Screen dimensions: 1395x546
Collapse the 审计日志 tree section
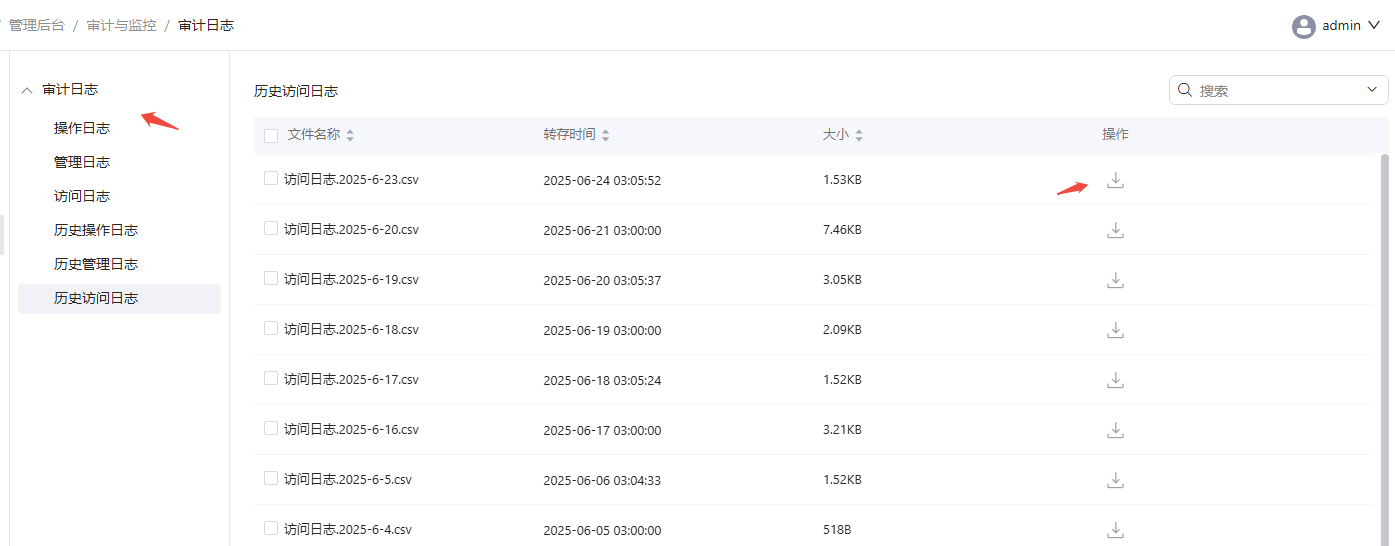point(27,90)
